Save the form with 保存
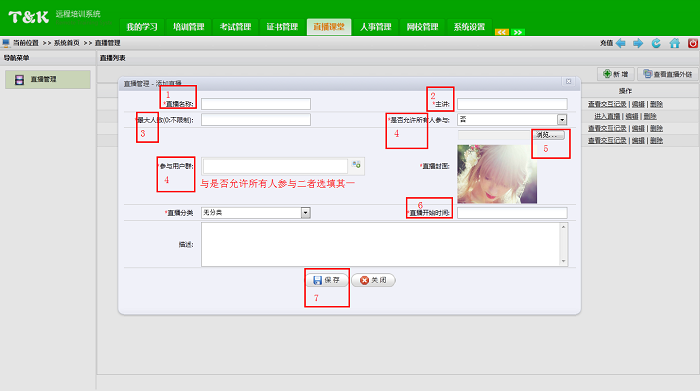The width and height of the screenshot is (700, 391). pos(327,280)
